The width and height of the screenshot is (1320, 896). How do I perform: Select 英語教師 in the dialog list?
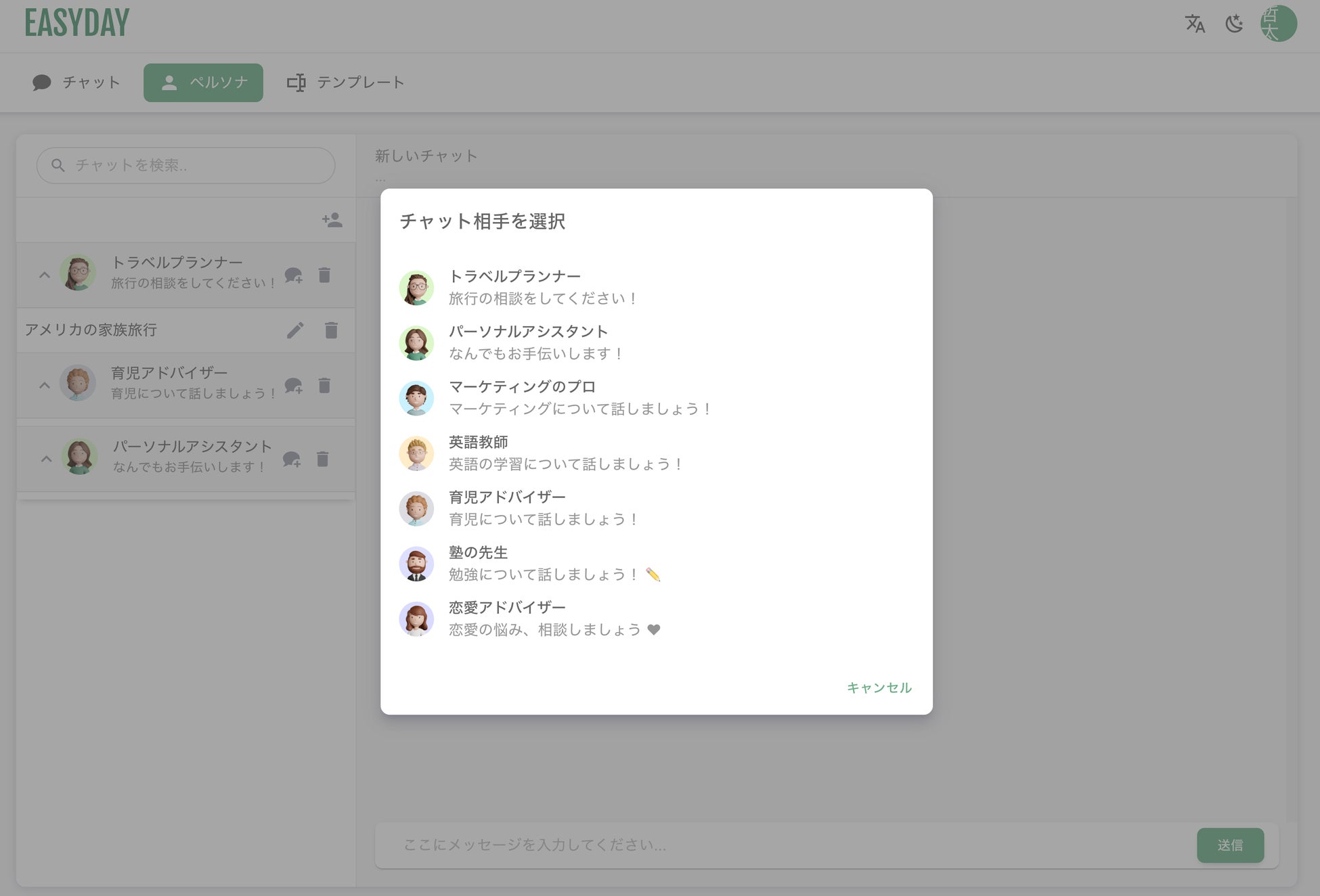coord(542,453)
